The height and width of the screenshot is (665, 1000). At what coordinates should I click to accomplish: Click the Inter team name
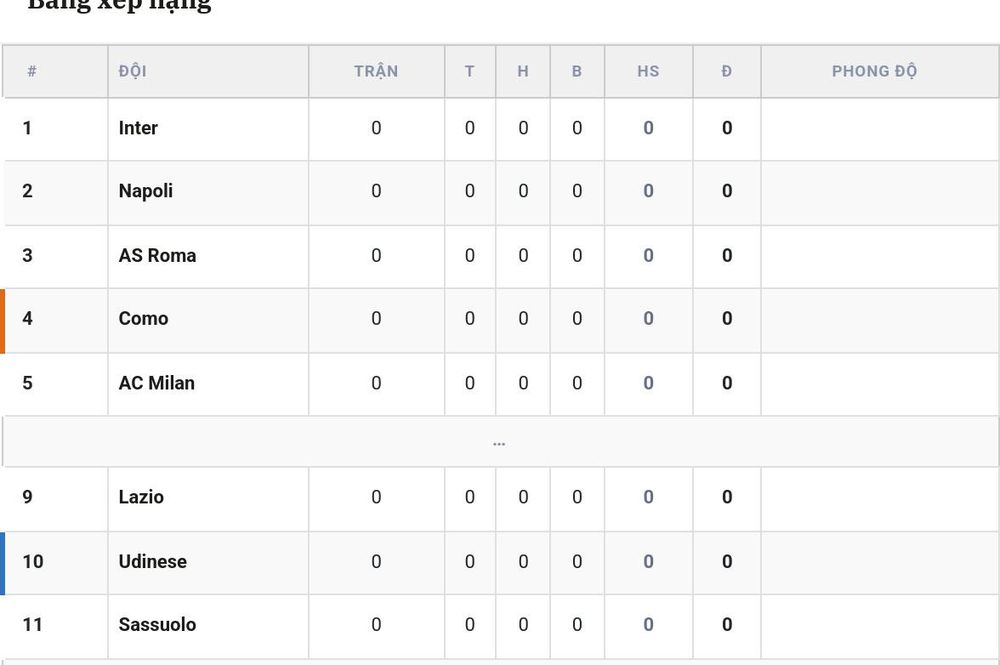tap(138, 128)
